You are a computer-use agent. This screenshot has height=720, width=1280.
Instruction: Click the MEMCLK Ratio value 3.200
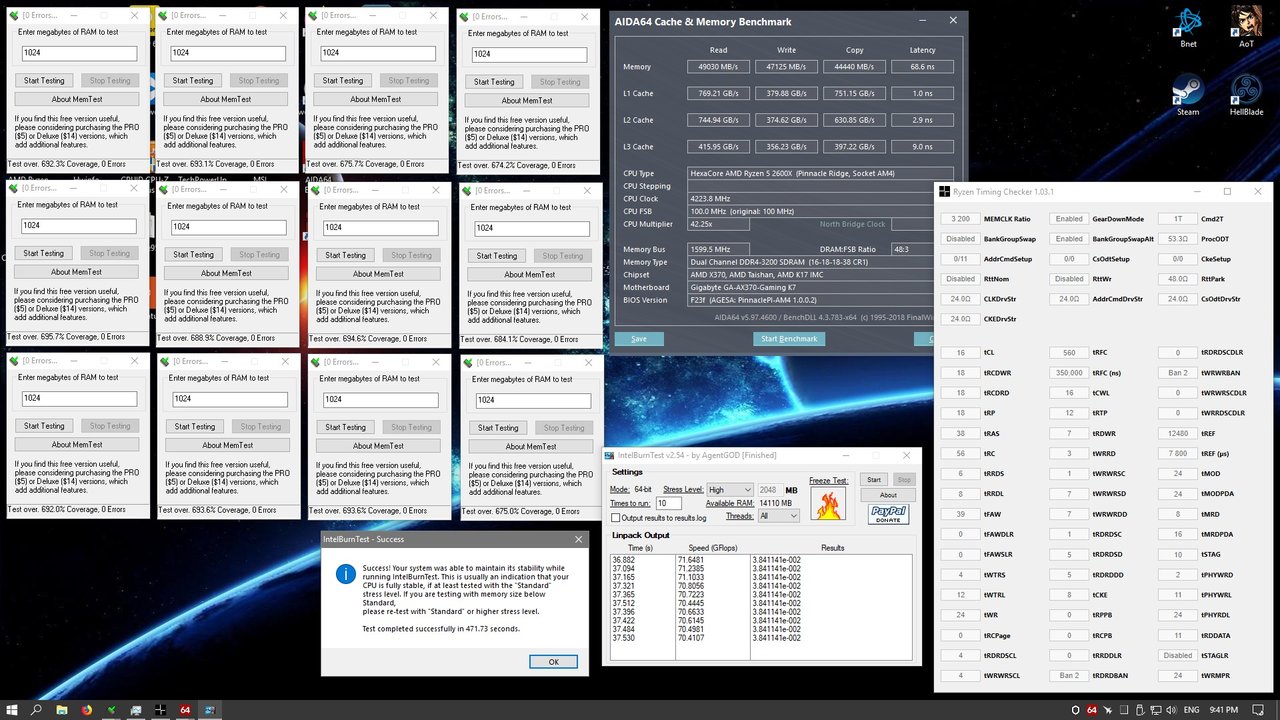point(961,218)
